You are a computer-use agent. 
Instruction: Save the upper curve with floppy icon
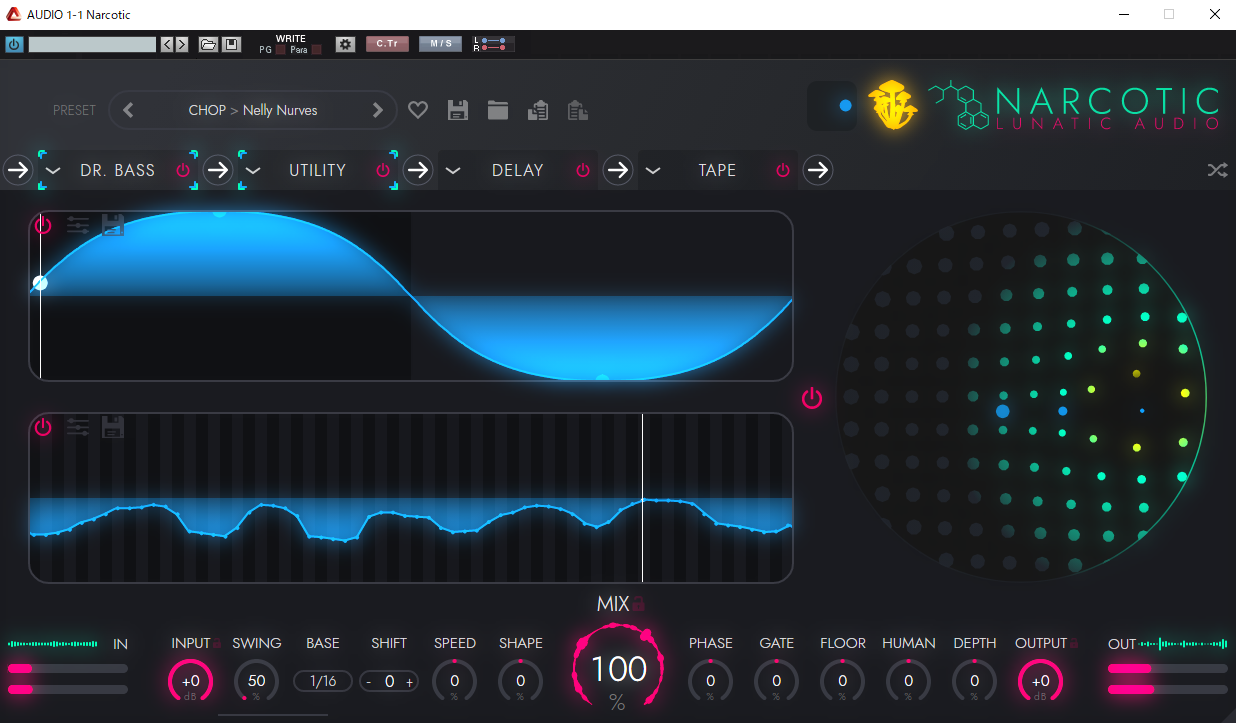coord(113,225)
